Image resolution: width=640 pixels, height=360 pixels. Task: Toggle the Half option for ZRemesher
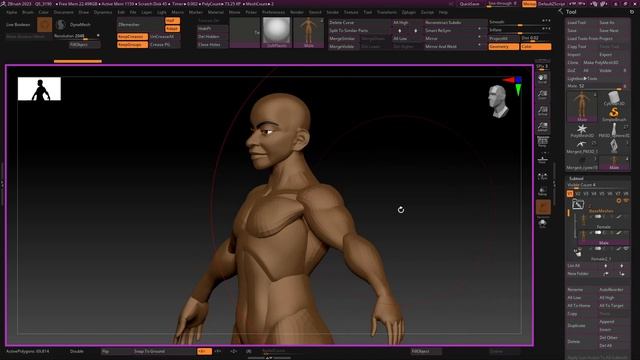coord(172,21)
